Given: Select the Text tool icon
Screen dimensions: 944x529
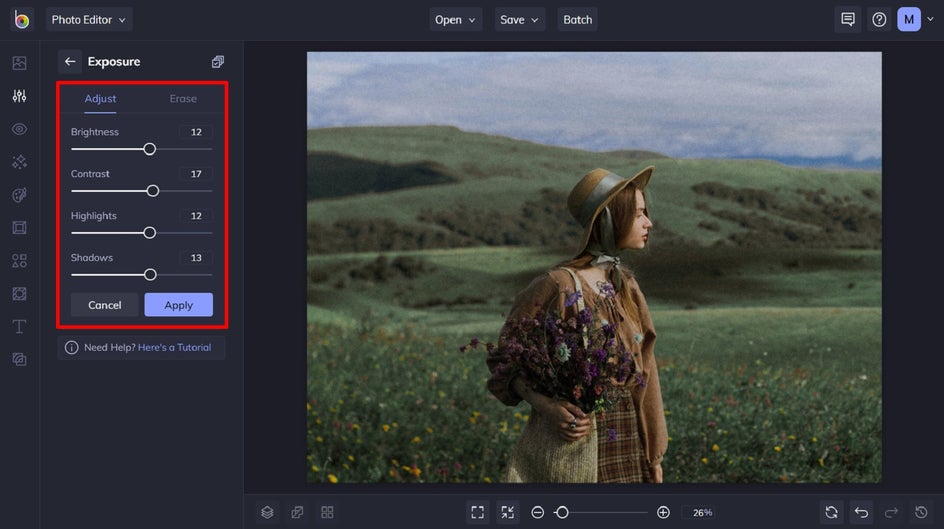Looking at the screenshot, I should [x=19, y=327].
